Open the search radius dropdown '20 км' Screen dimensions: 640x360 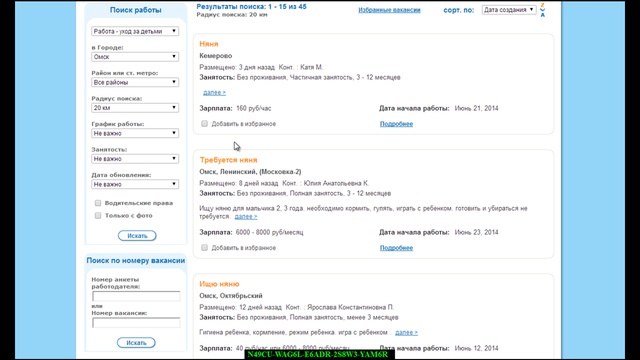coord(135,108)
